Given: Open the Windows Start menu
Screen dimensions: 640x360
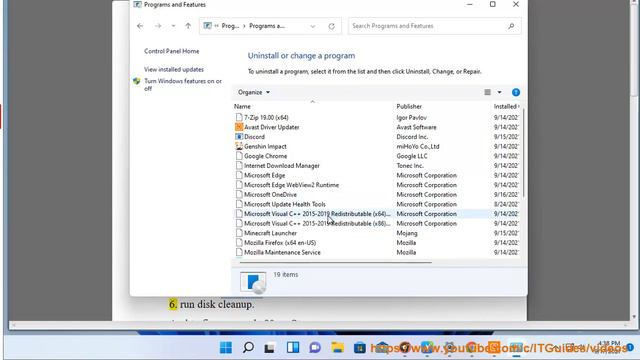Looking at the screenshot, I should click(x=226, y=347).
